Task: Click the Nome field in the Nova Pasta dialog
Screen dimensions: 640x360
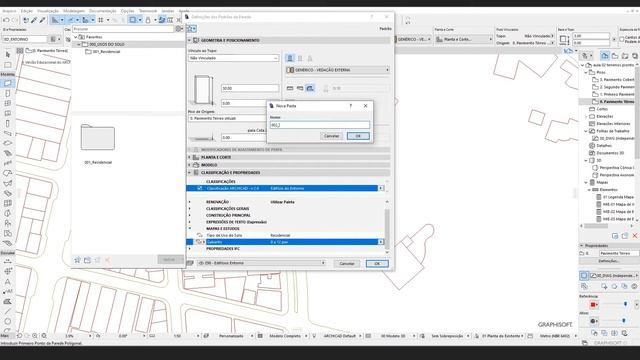Action: (x=320, y=125)
